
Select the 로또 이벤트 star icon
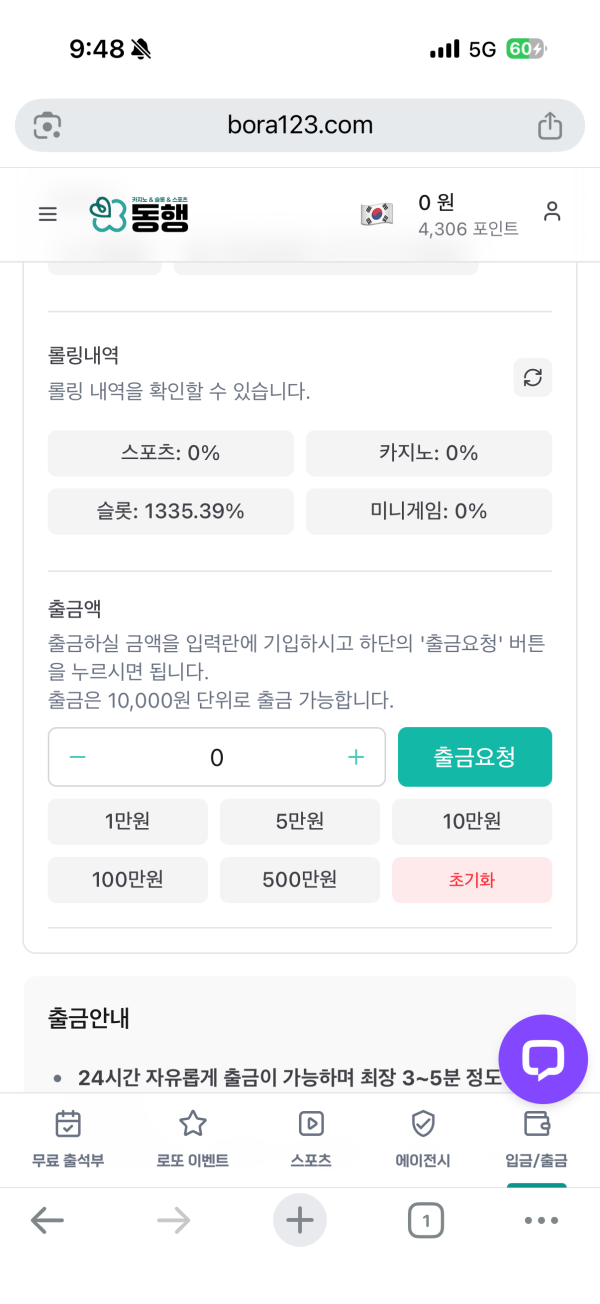tap(191, 1124)
